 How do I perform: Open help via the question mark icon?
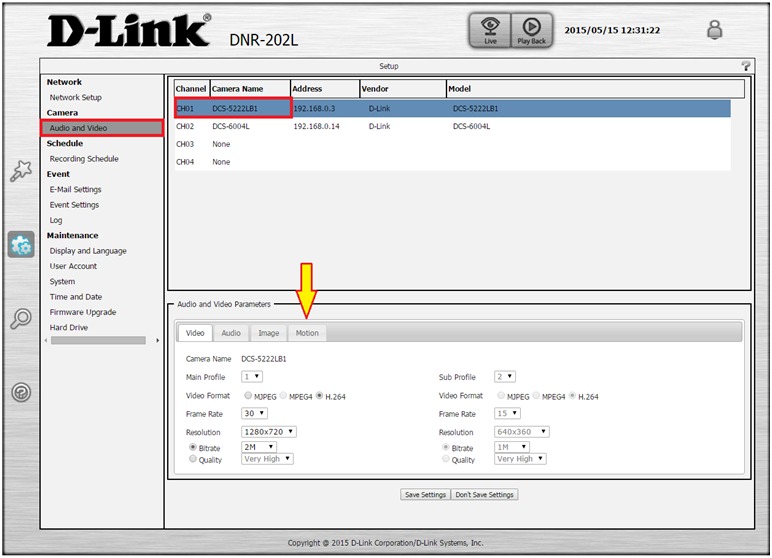[745, 66]
